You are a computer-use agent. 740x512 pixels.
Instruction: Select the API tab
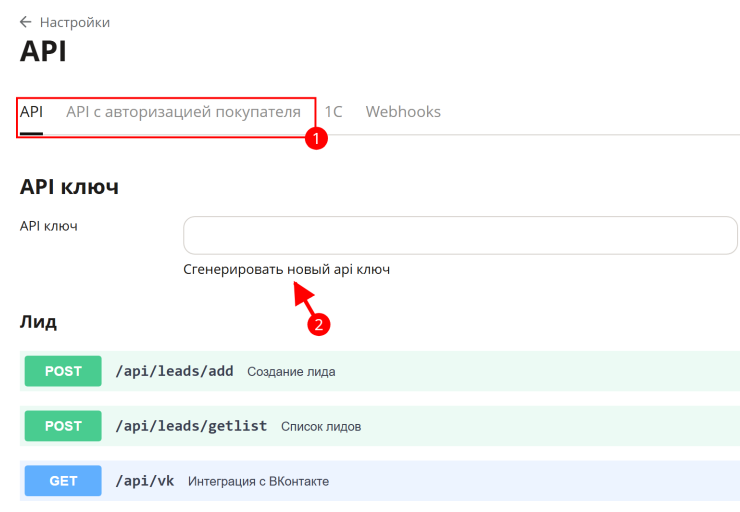pyautogui.click(x=31, y=112)
